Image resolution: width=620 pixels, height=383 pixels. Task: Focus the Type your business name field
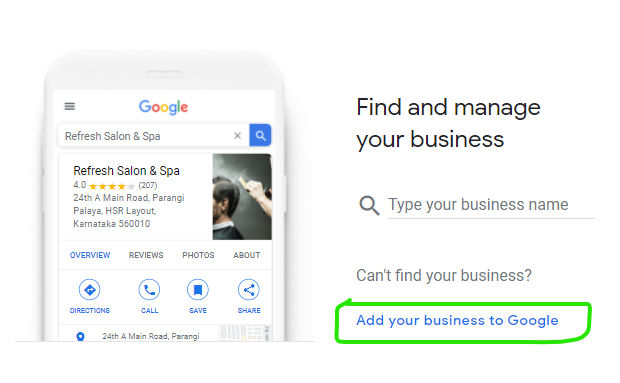(x=491, y=206)
